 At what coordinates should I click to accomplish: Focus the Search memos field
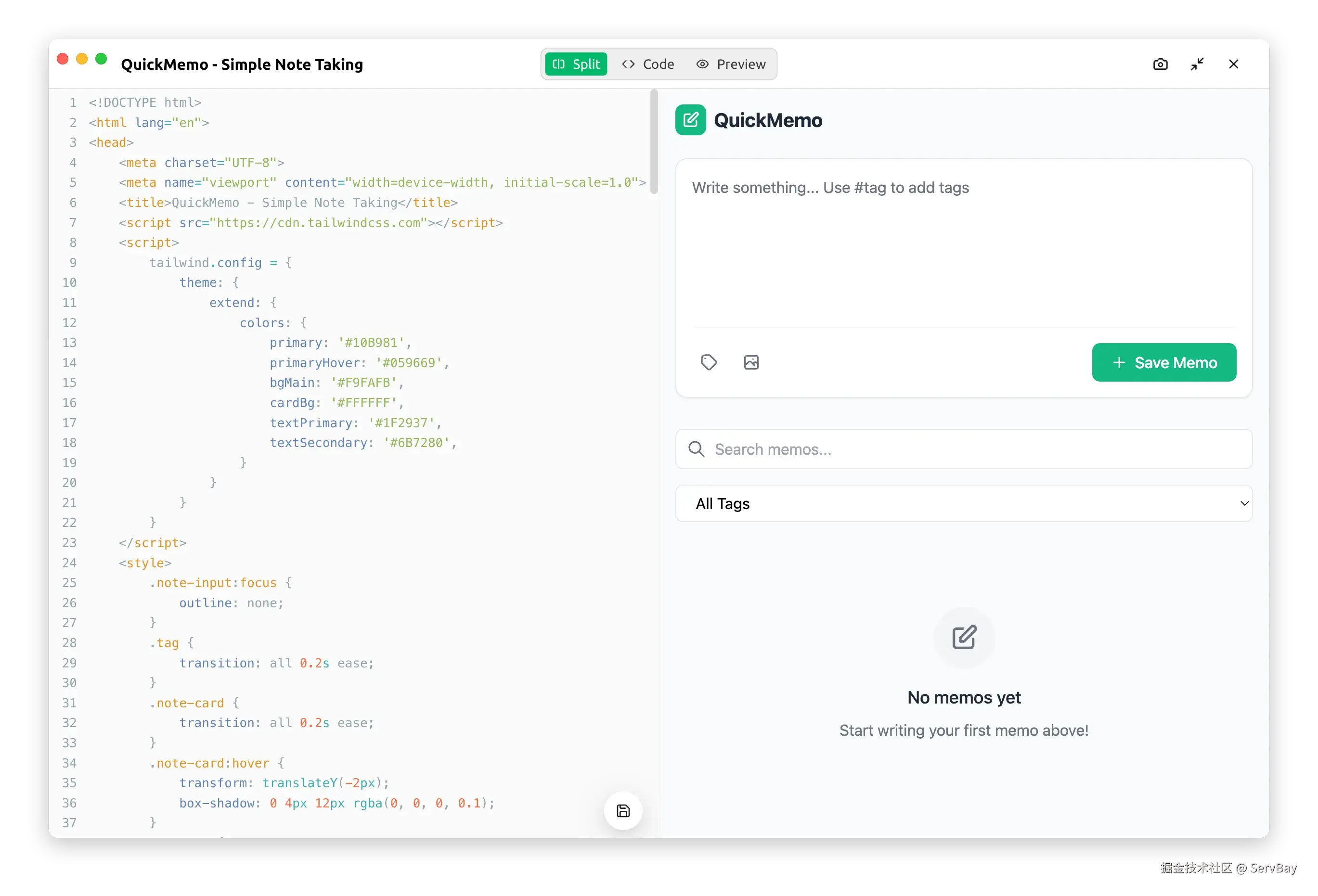tap(964, 449)
